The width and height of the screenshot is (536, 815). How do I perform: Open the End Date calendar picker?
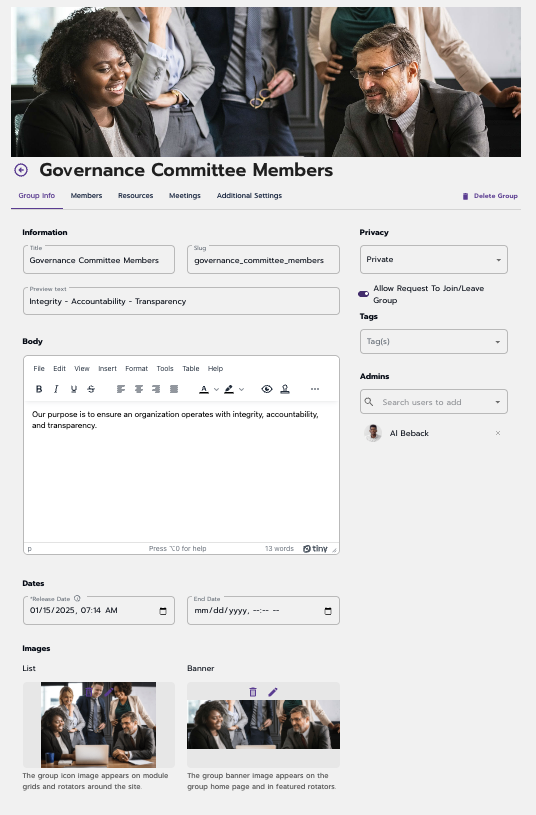point(328,611)
